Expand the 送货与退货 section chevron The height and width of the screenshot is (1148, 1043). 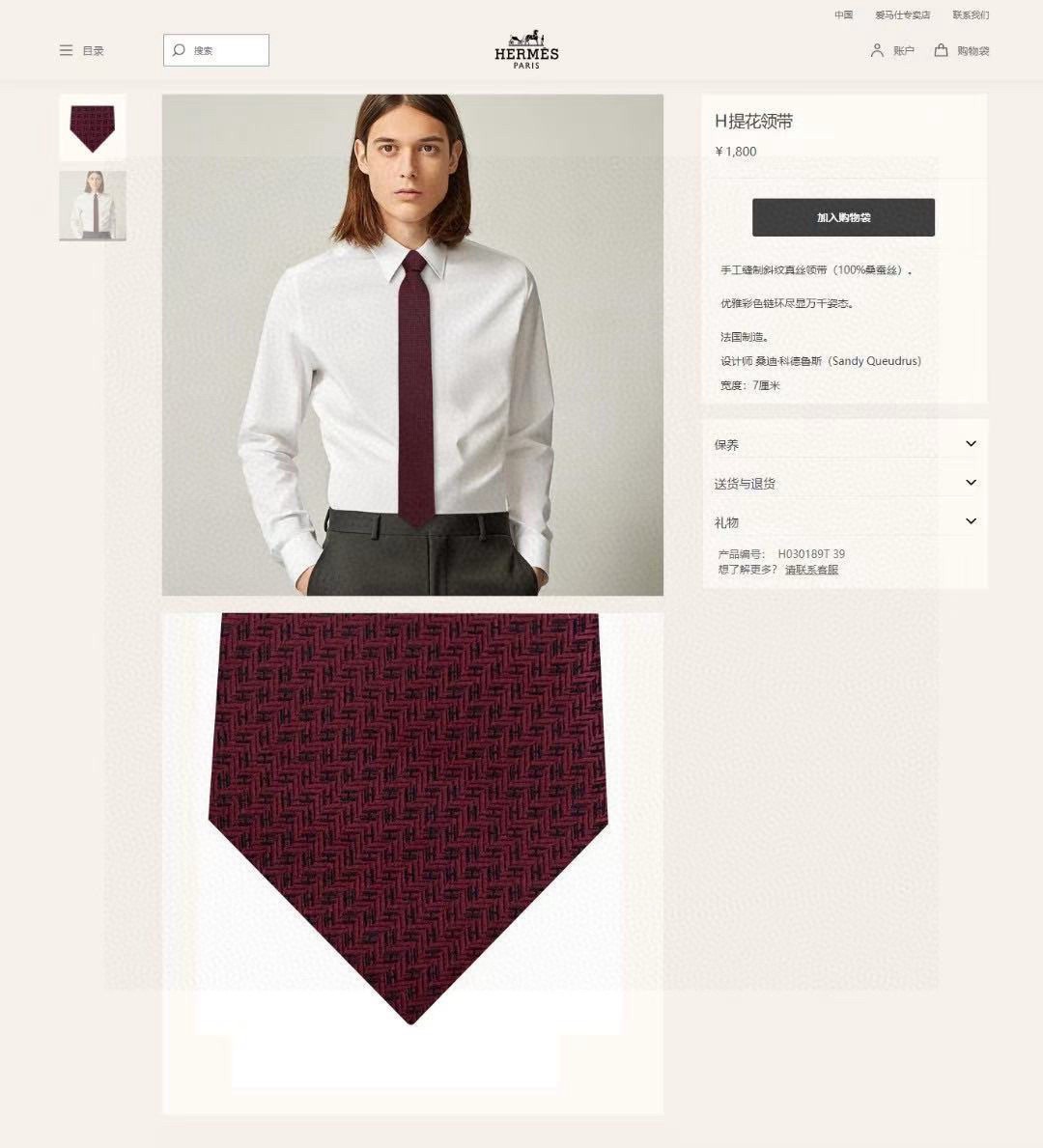[x=971, y=483]
